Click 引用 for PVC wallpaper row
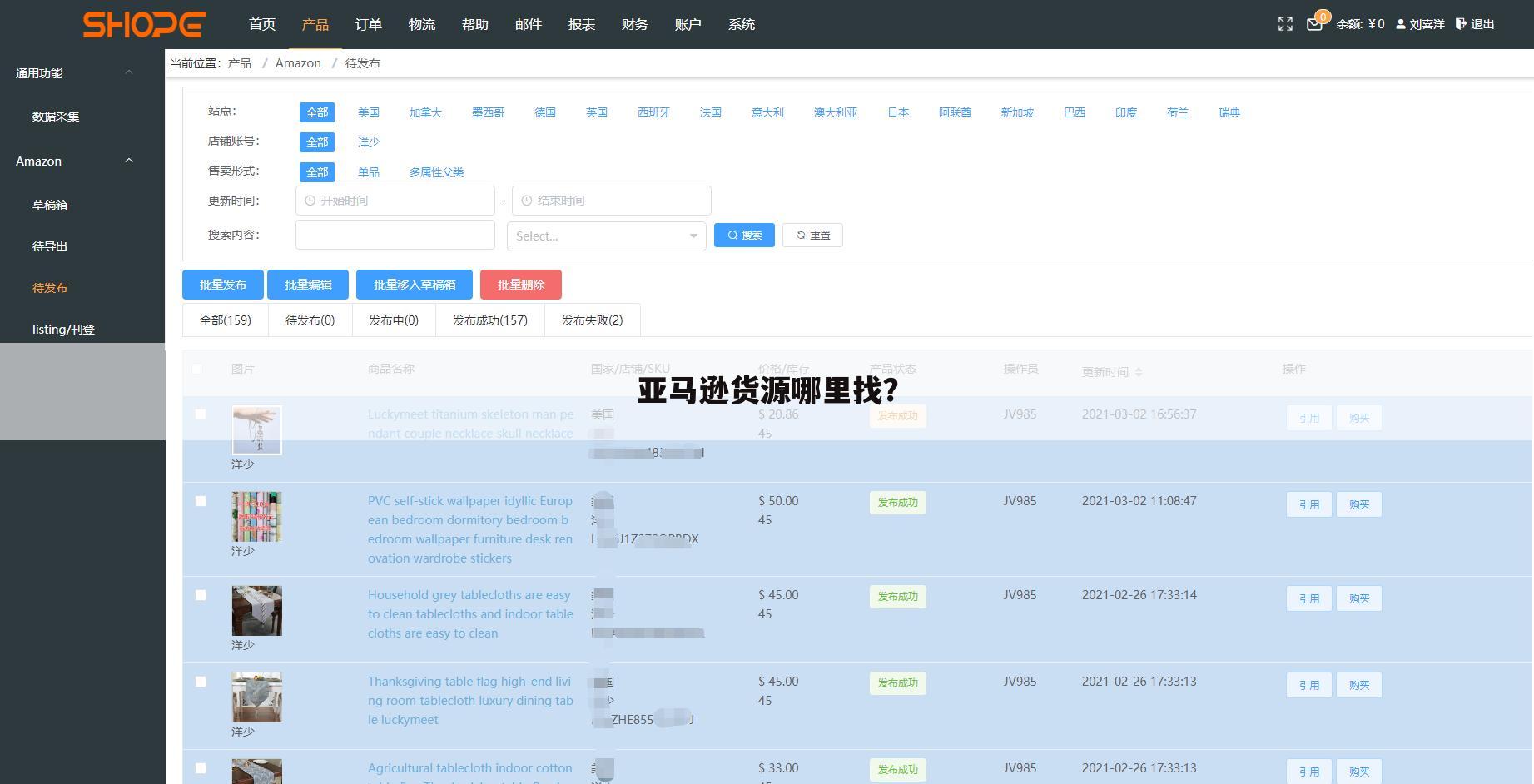Viewport: 1534px width, 784px height. [x=1309, y=504]
